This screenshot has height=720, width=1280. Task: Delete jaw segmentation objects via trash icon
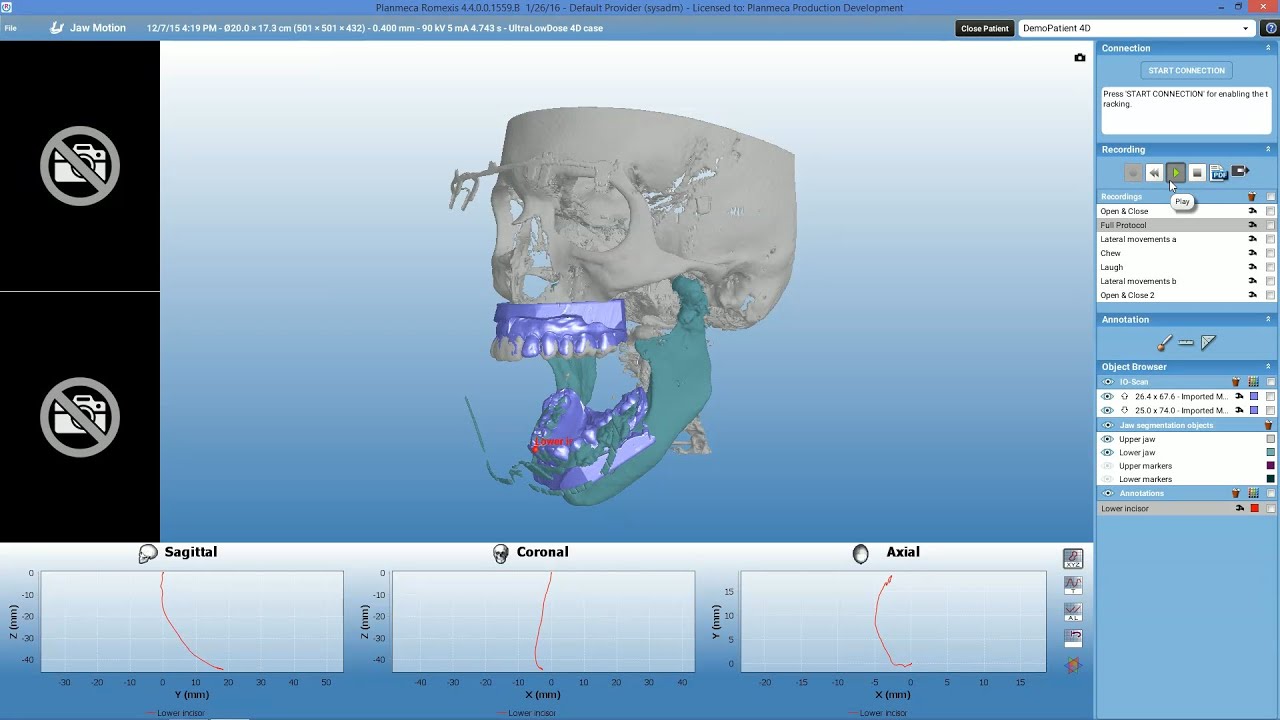[x=1268, y=425]
